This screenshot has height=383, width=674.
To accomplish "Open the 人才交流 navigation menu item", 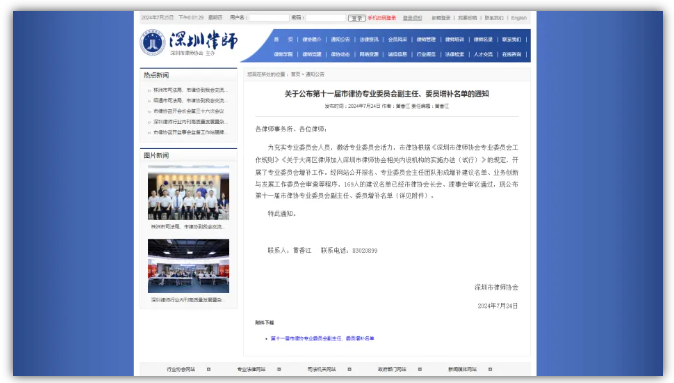I will pyautogui.click(x=483, y=54).
